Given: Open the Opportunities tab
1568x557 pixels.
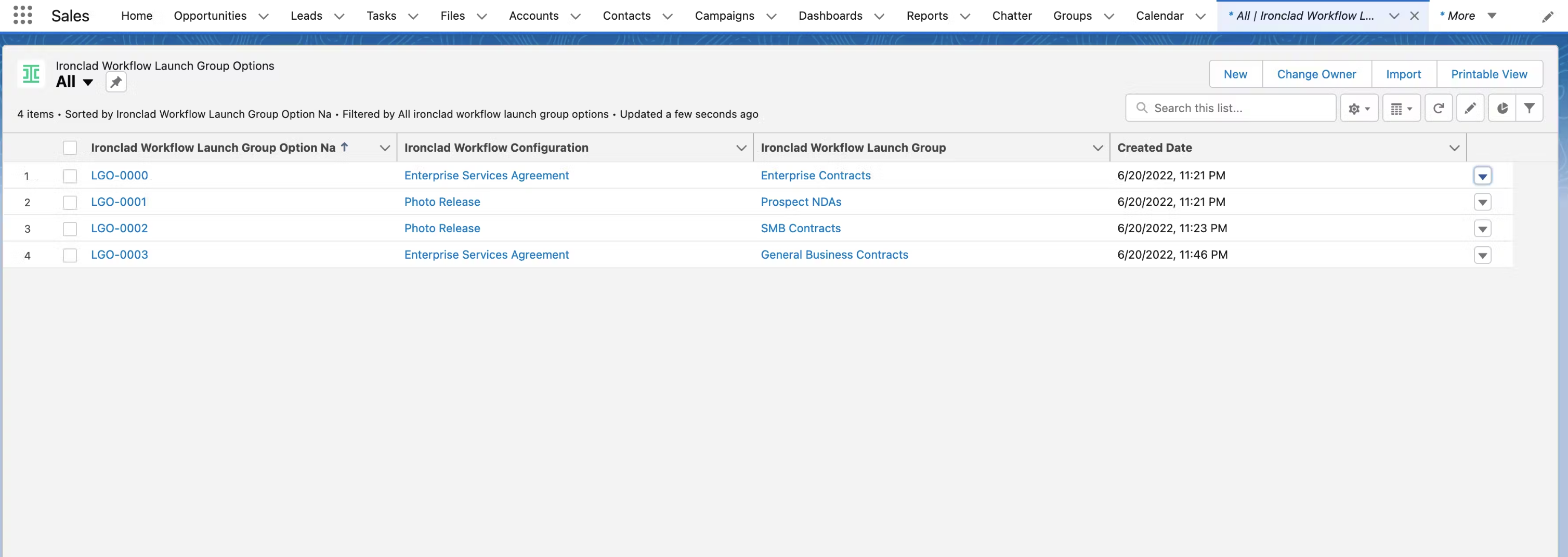Looking at the screenshot, I should [x=210, y=16].
